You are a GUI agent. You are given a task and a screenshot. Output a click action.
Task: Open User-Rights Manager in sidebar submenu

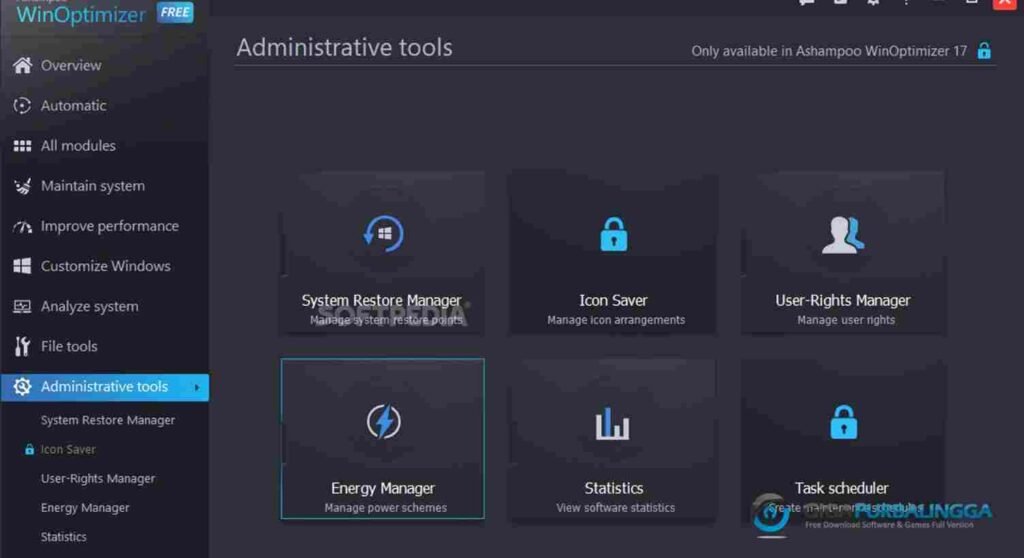[x=98, y=478]
